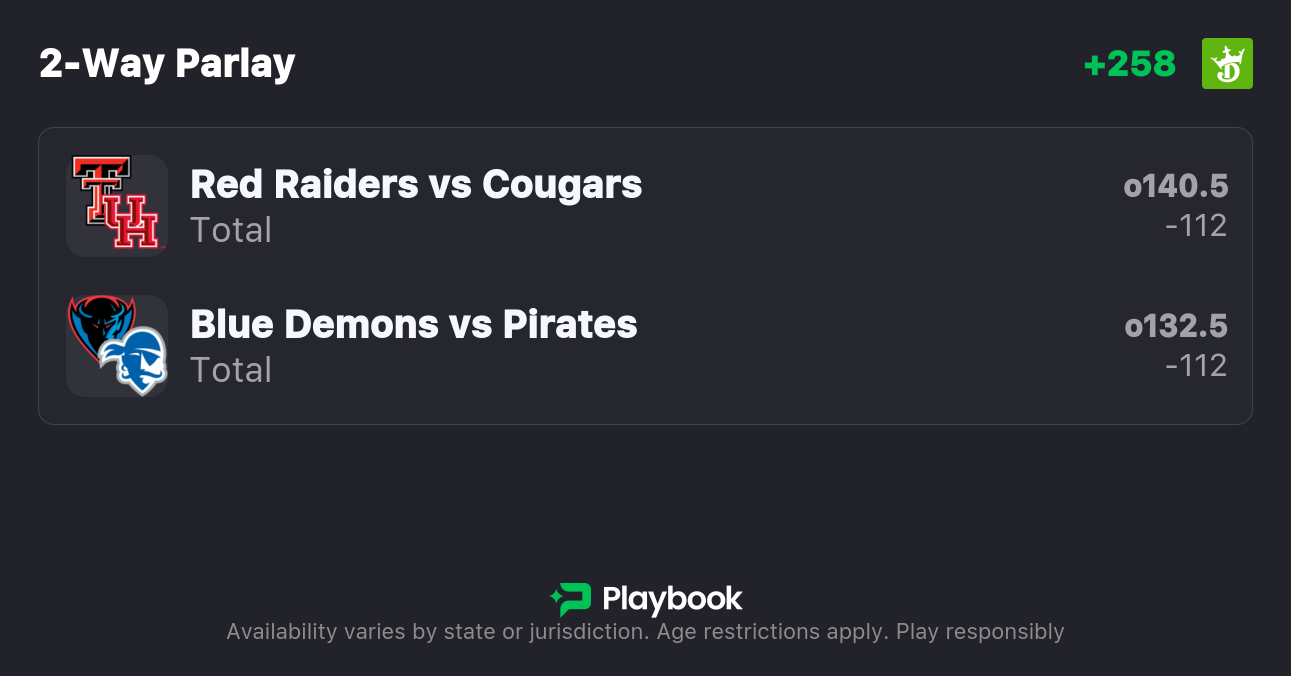
Task: Open the Red Raiders vs Cougars matchup
Action: (416, 184)
